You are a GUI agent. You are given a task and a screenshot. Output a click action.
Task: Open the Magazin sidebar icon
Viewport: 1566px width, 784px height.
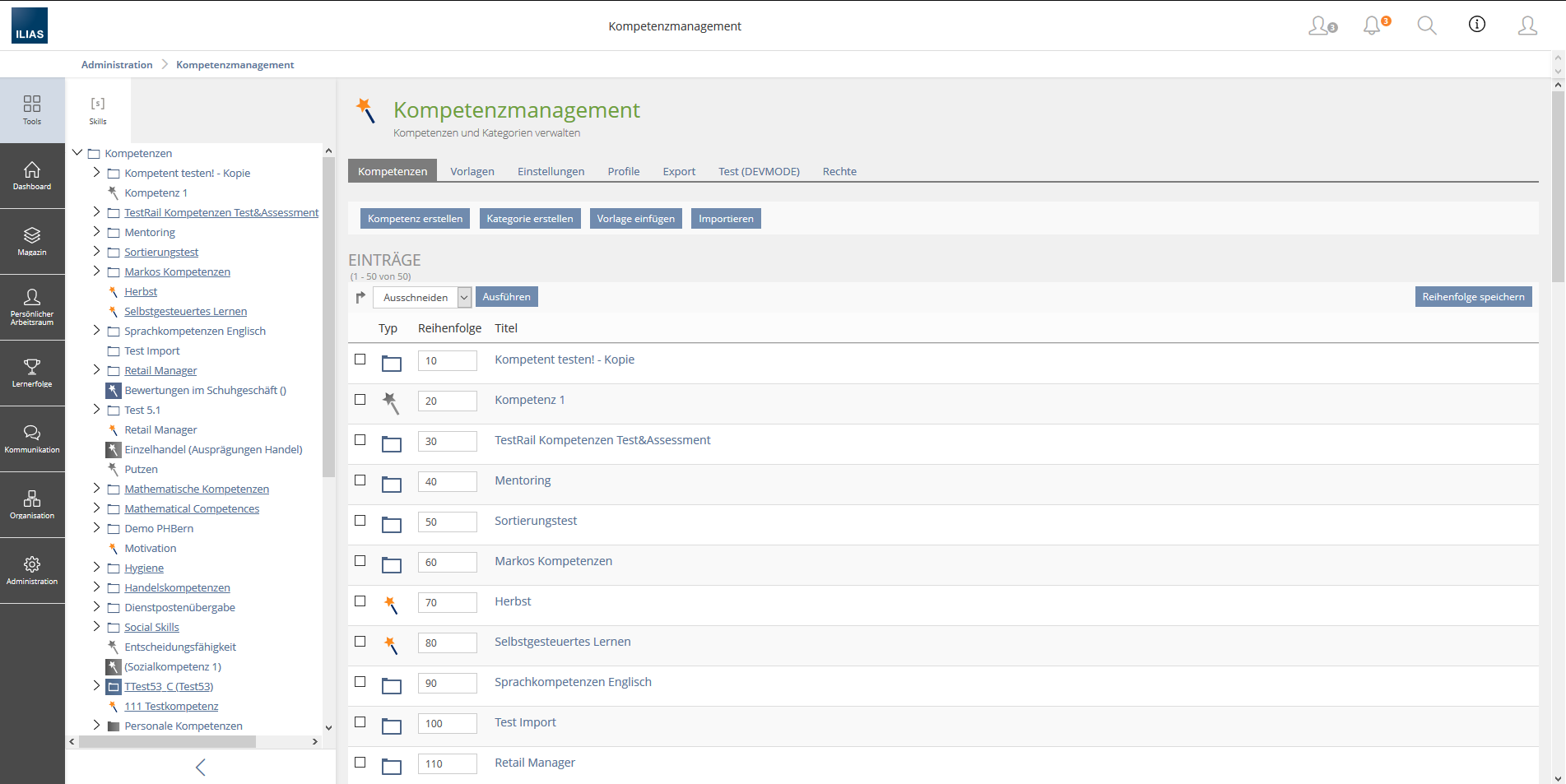click(32, 242)
